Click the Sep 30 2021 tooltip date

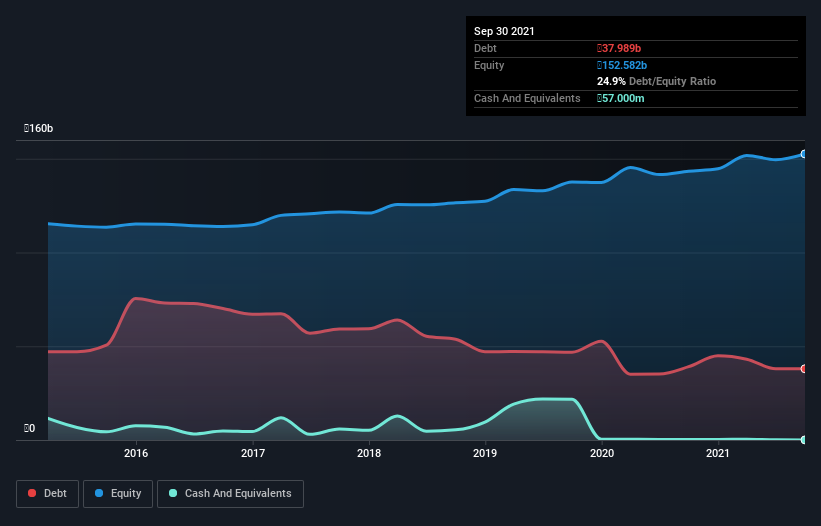click(x=504, y=31)
